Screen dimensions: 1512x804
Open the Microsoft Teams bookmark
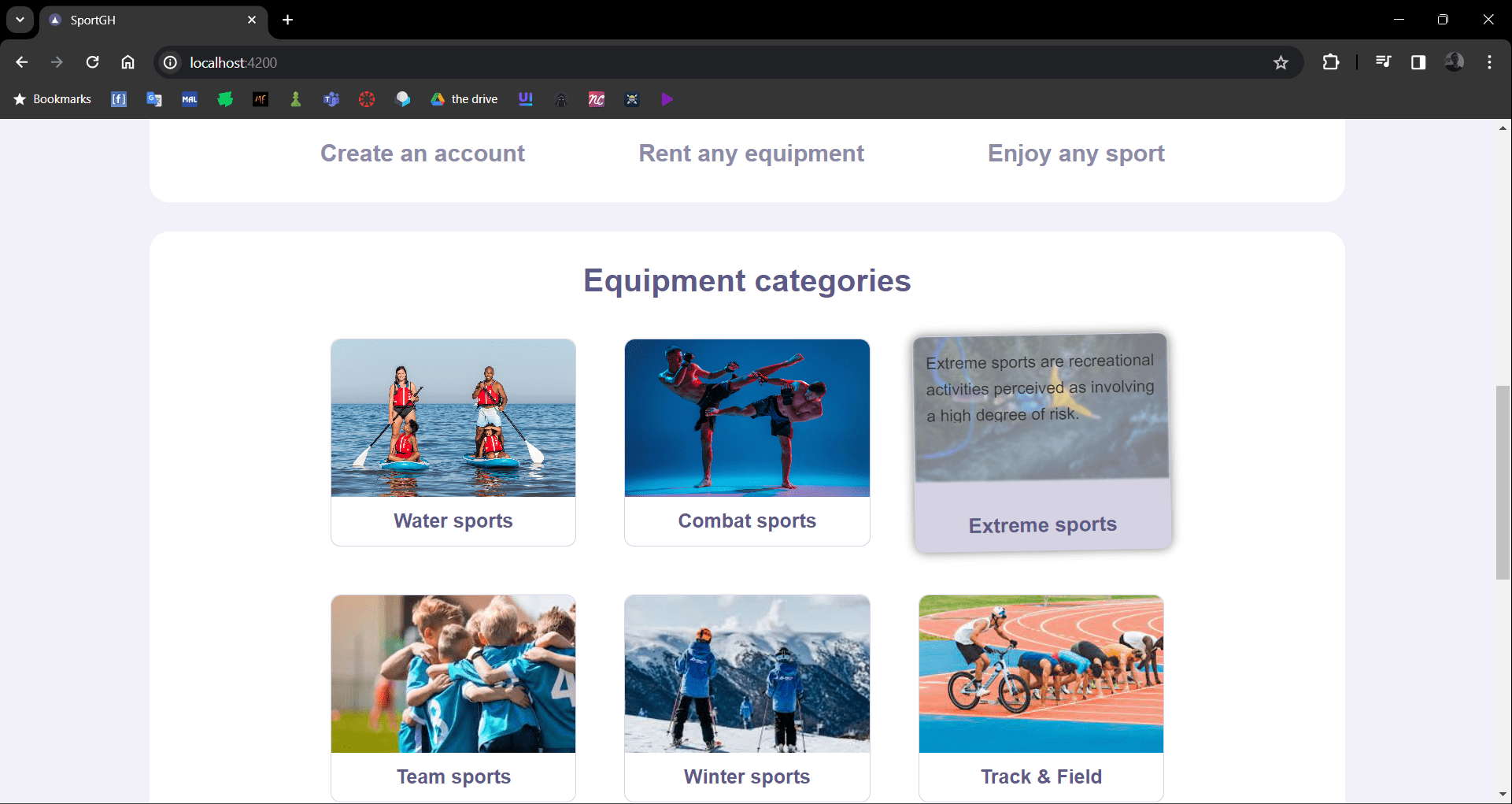click(x=331, y=99)
